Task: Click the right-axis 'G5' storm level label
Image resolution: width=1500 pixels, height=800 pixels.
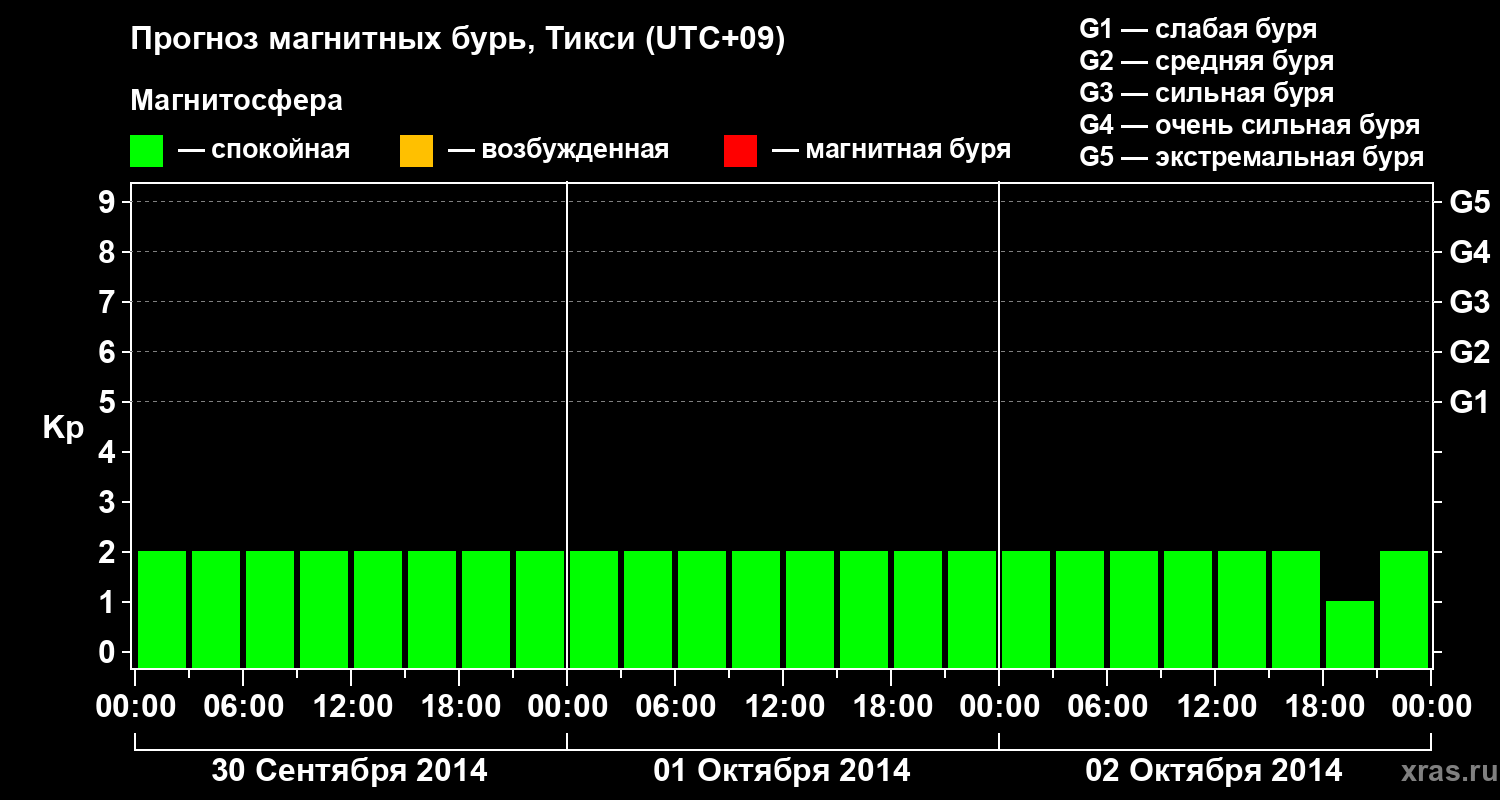Action: [x=1470, y=203]
